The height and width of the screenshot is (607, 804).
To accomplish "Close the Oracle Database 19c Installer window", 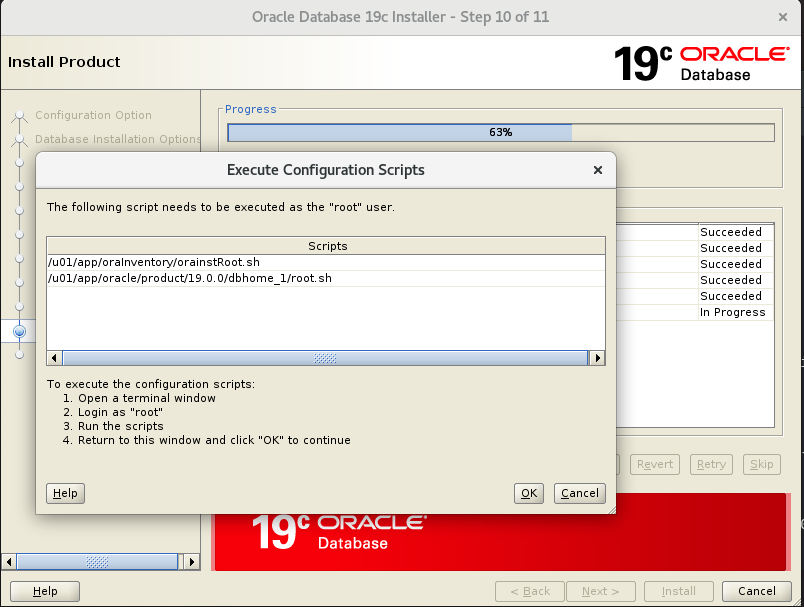I will tap(782, 17).
